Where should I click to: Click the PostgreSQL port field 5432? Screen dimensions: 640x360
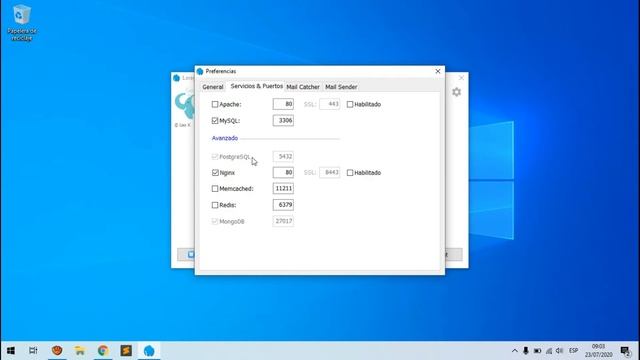pos(283,156)
